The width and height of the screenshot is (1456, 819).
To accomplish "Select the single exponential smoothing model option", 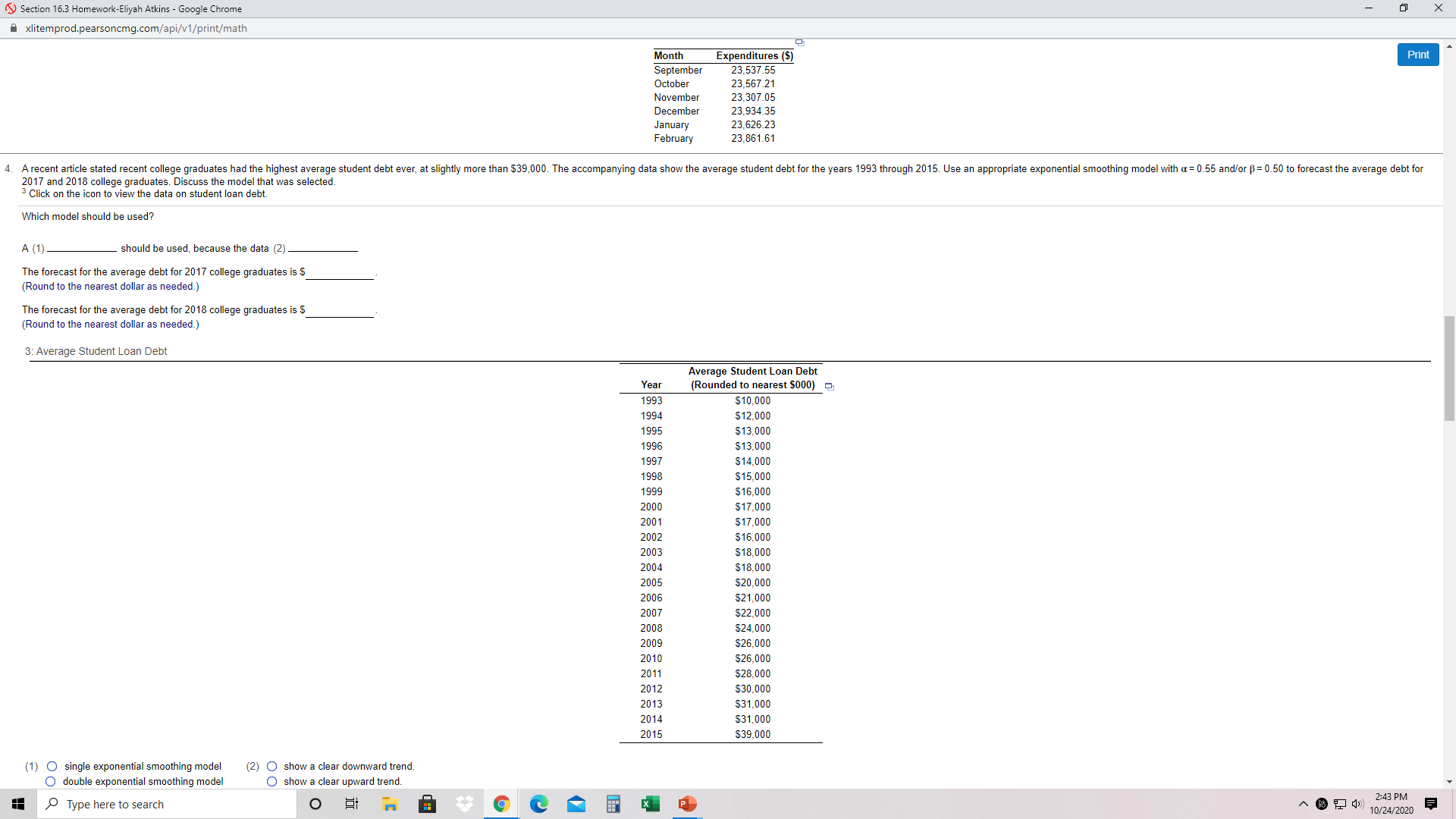I will 52,766.
